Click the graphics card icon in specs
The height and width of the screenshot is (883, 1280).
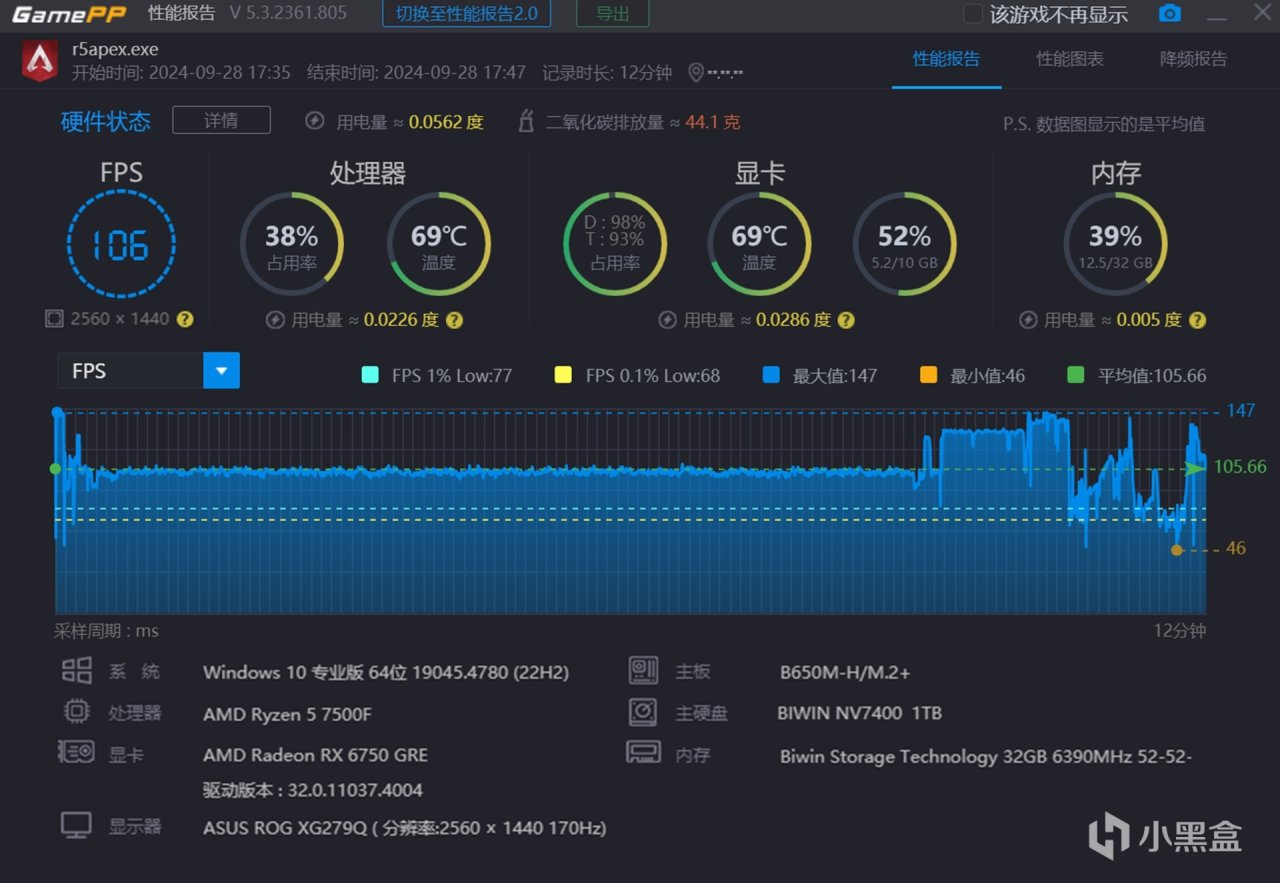click(x=76, y=752)
